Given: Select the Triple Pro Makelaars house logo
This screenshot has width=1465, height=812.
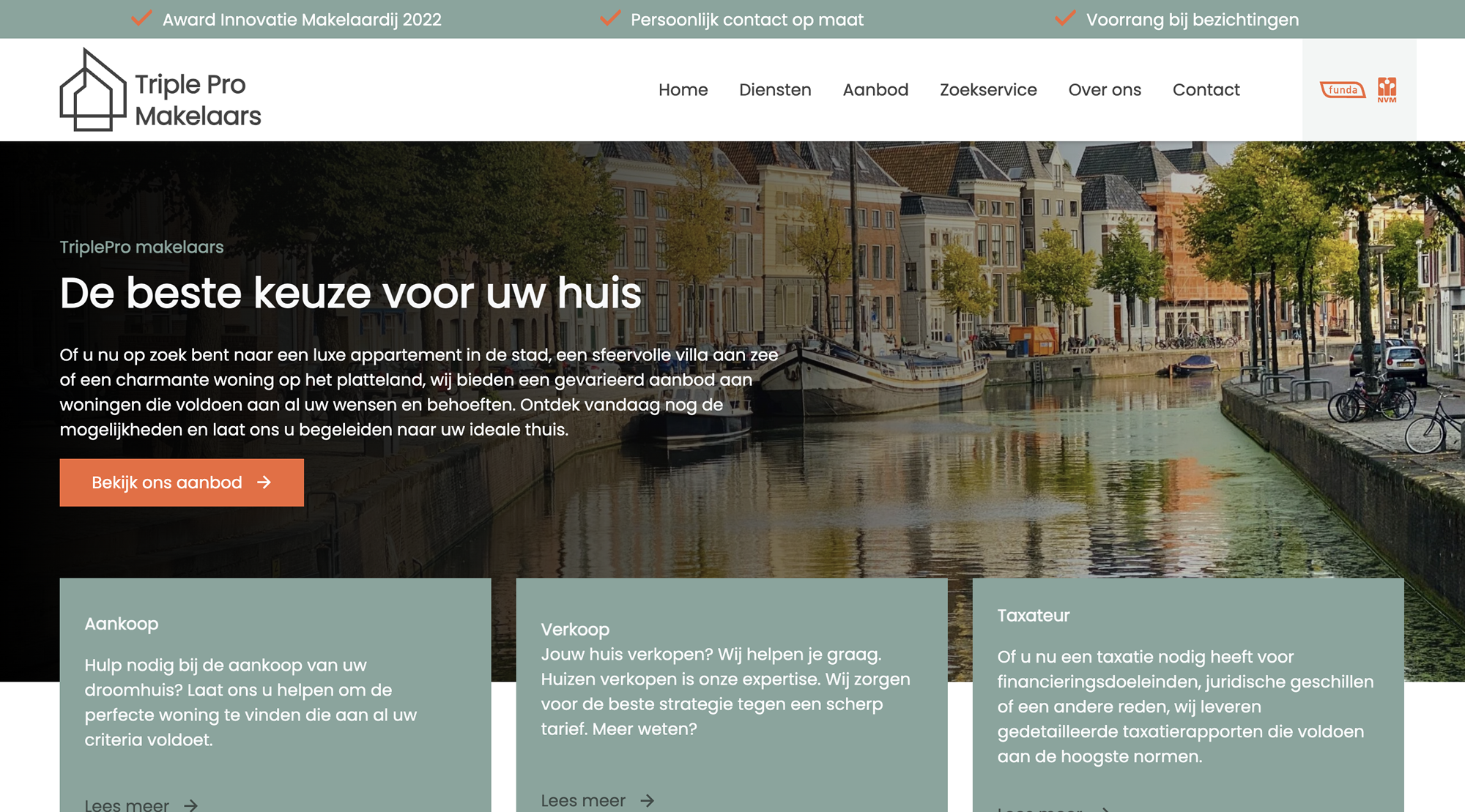Looking at the screenshot, I should (93, 88).
